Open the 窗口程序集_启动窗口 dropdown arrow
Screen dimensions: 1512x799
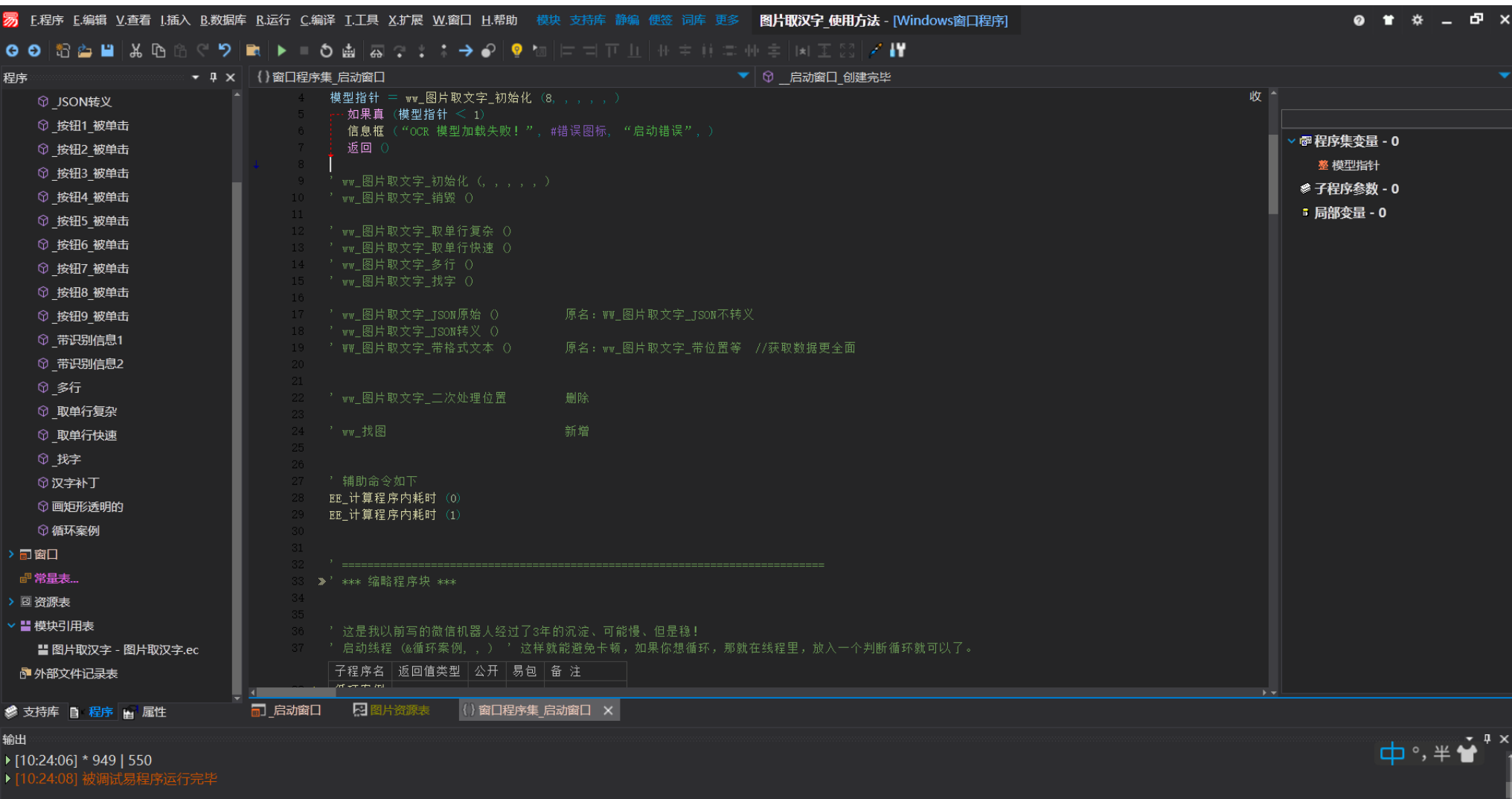coord(743,77)
